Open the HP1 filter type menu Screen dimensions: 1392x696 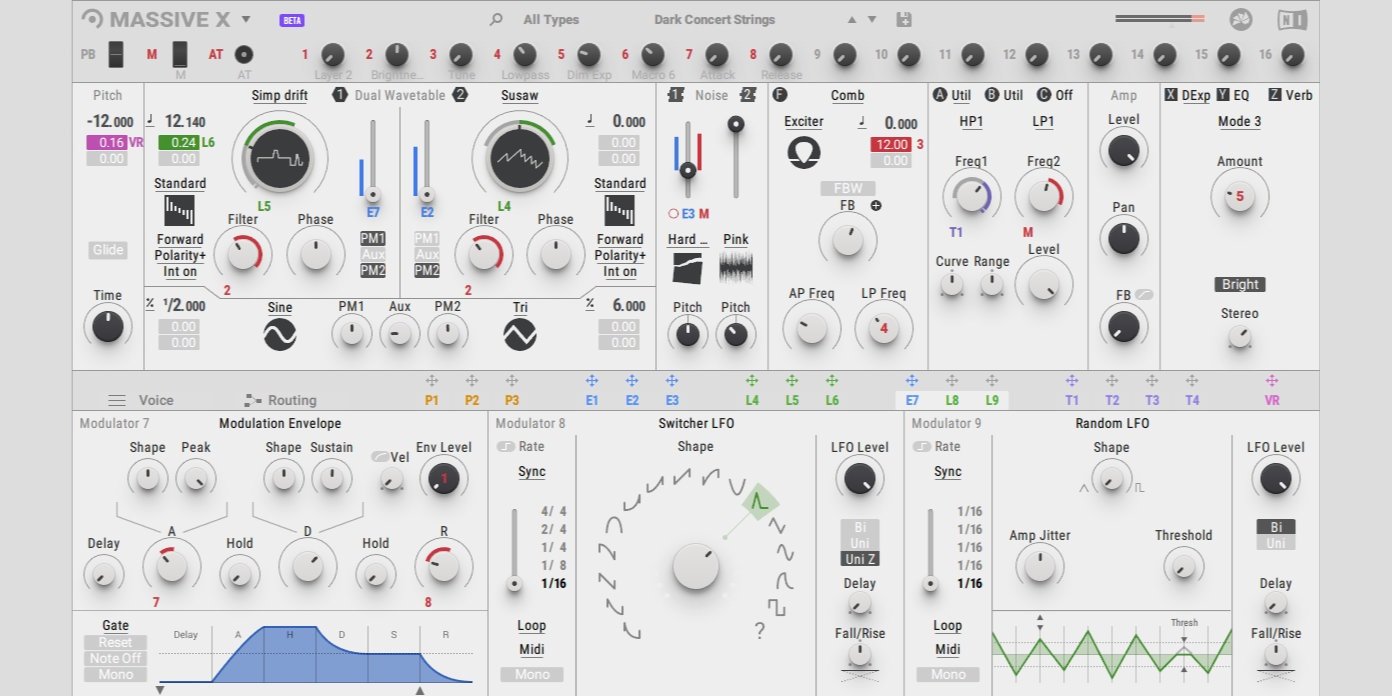(971, 121)
